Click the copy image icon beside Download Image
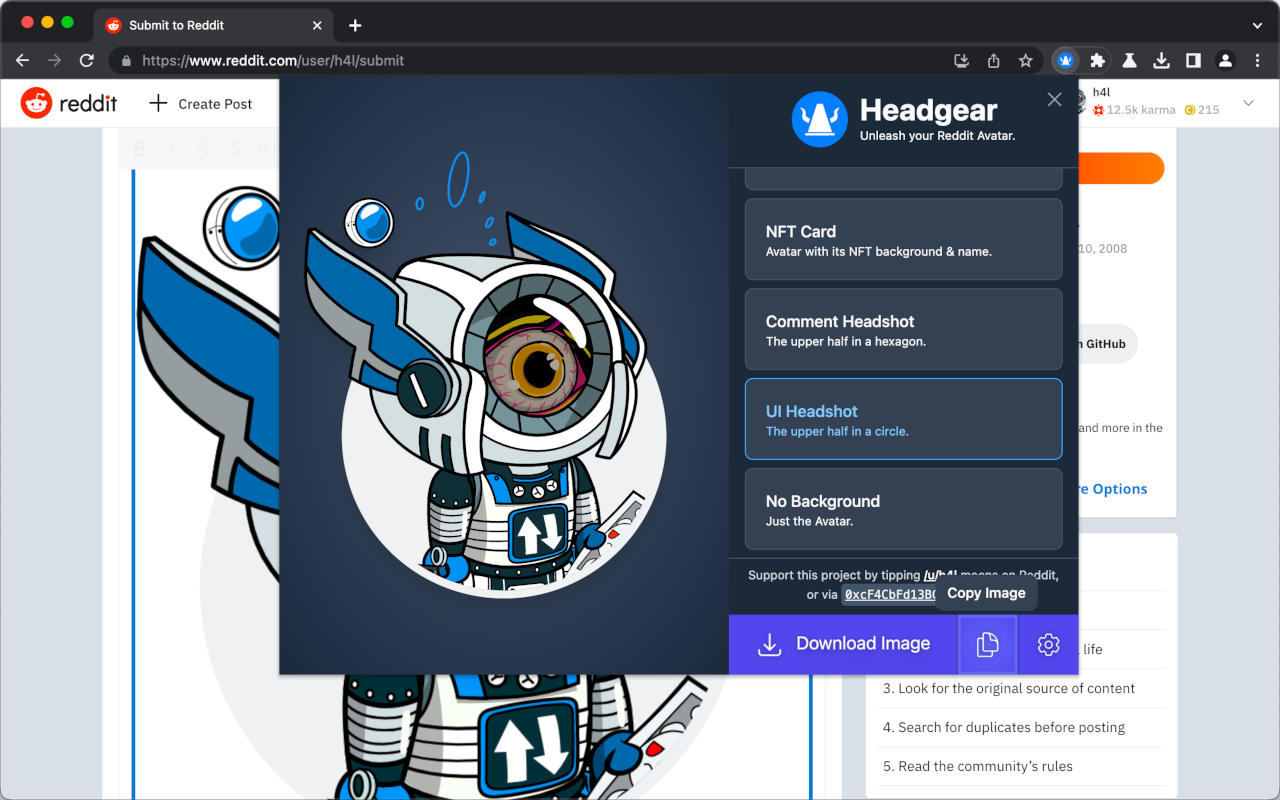1280x800 pixels. tap(987, 644)
